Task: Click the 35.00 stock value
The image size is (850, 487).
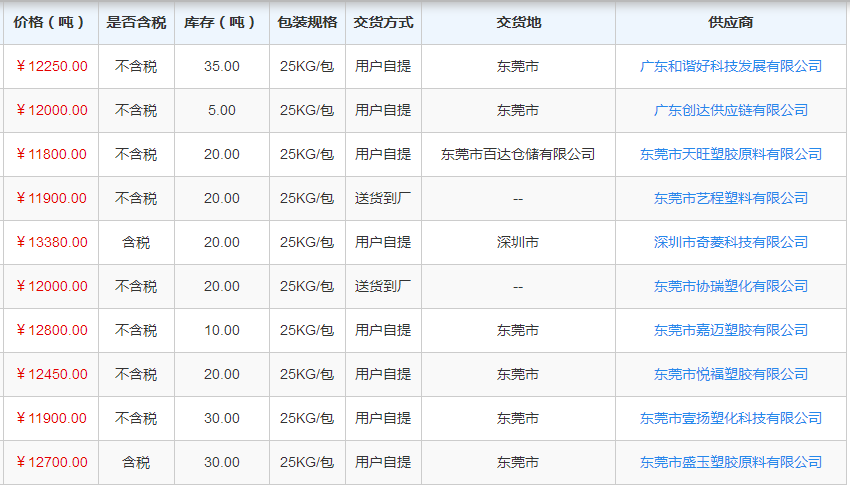Action: click(x=222, y=66)
